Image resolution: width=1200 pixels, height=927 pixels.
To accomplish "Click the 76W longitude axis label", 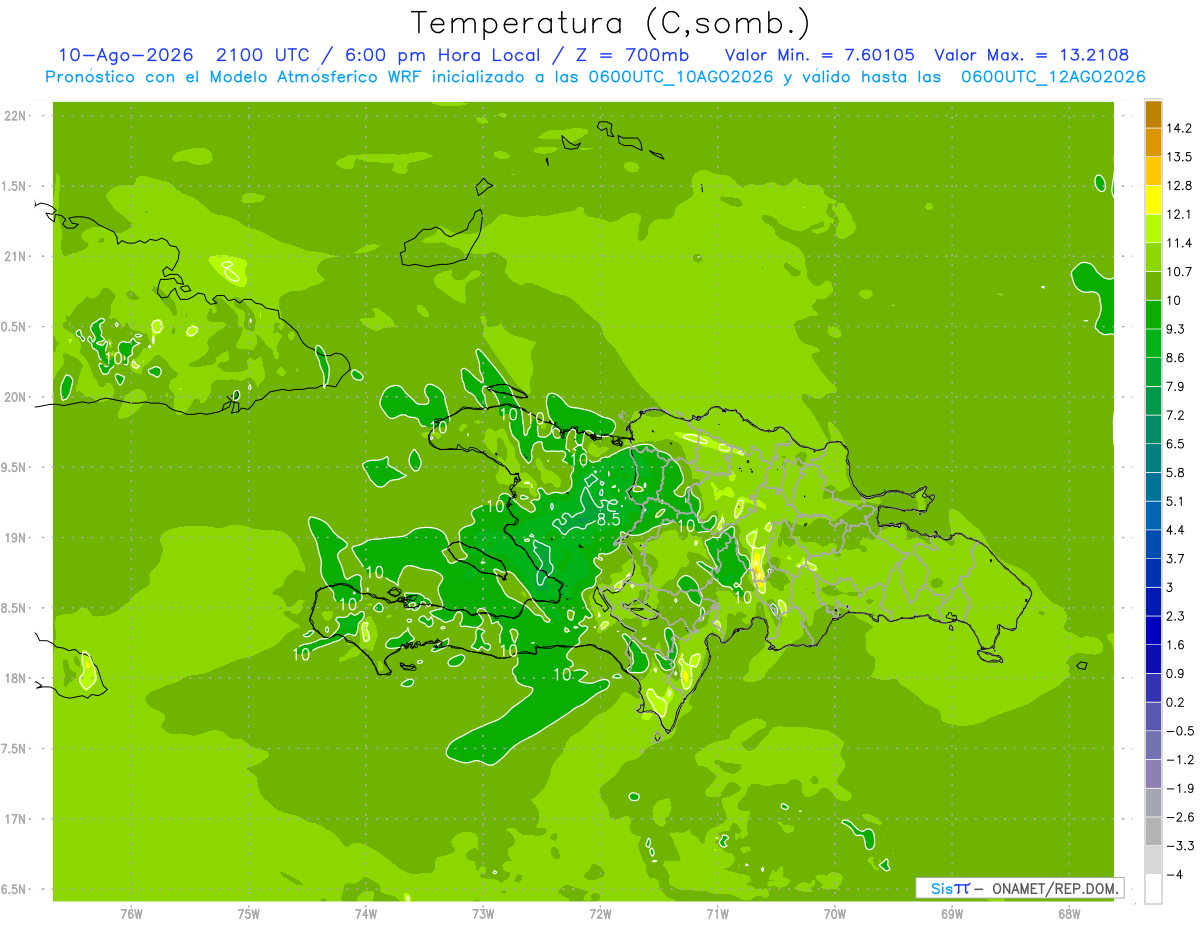I will click(x=131, y=914).
